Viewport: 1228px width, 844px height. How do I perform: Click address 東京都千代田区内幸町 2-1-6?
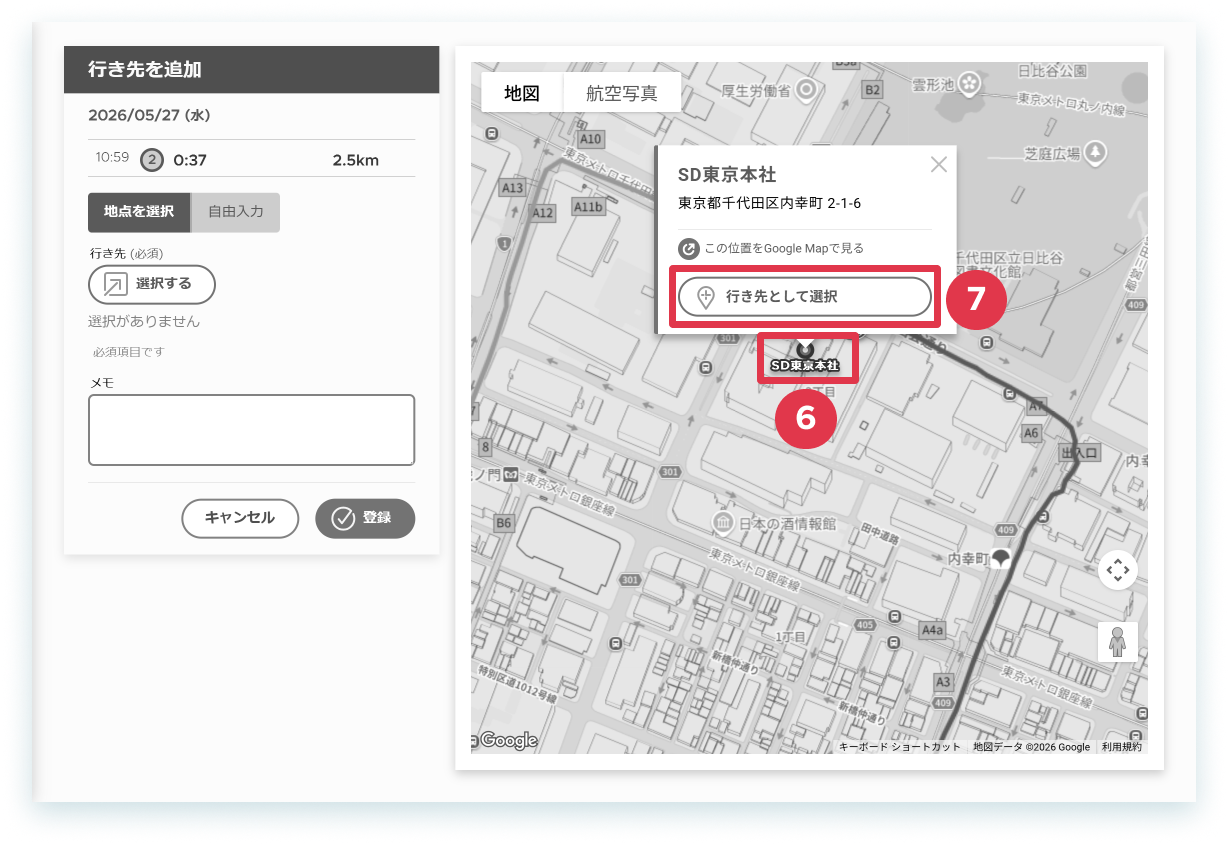click(770, 203)
